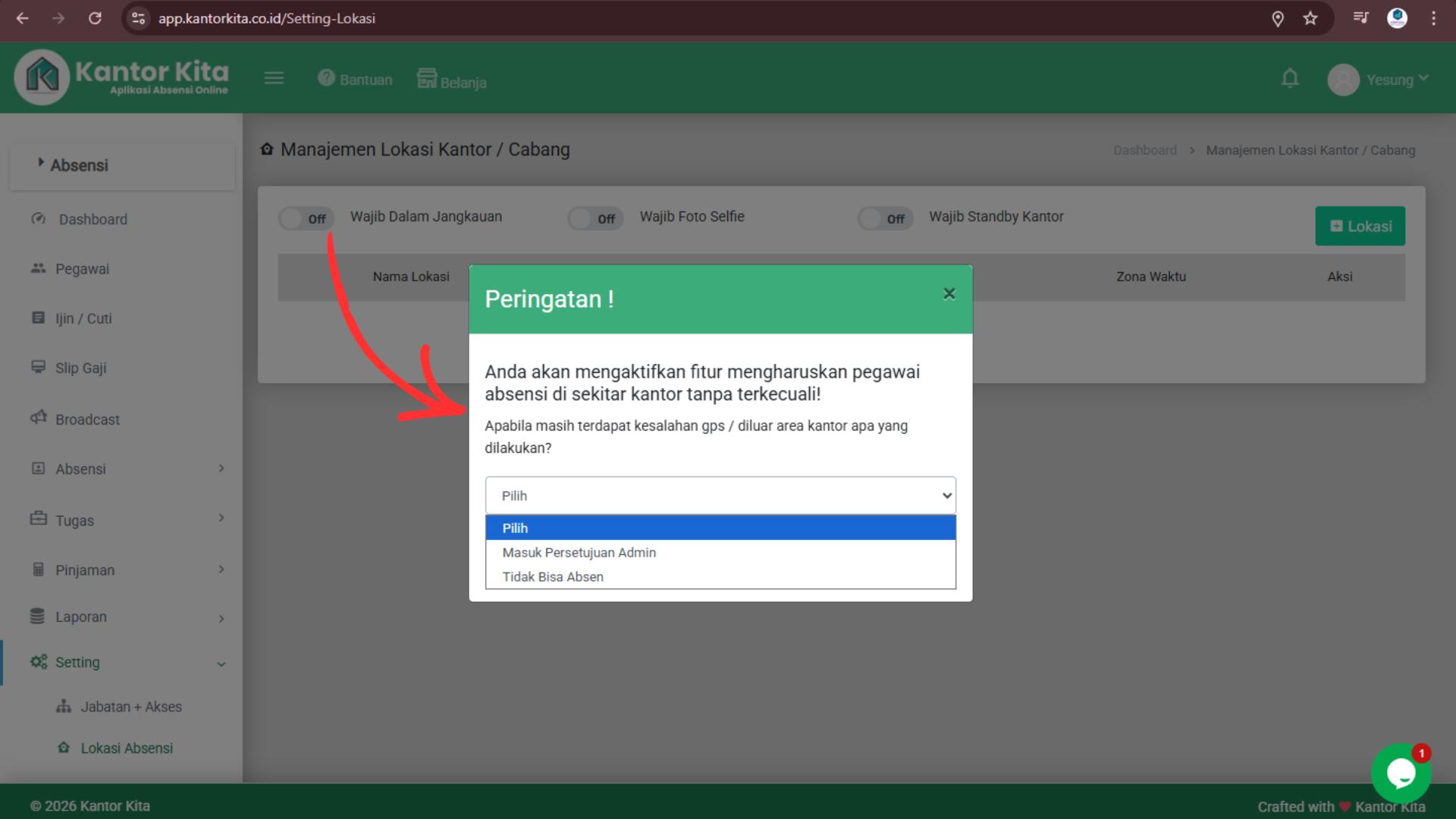The image size is (1456, 819).
Task: Turn on the Wajib Standby Kantor switch
Action: point(885,219)
